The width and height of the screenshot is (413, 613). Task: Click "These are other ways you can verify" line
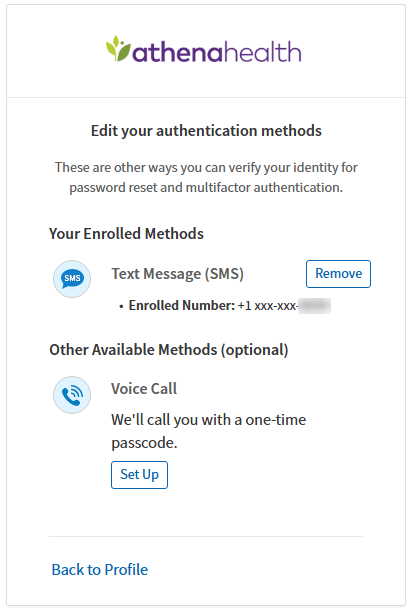[x=206, y=167]
